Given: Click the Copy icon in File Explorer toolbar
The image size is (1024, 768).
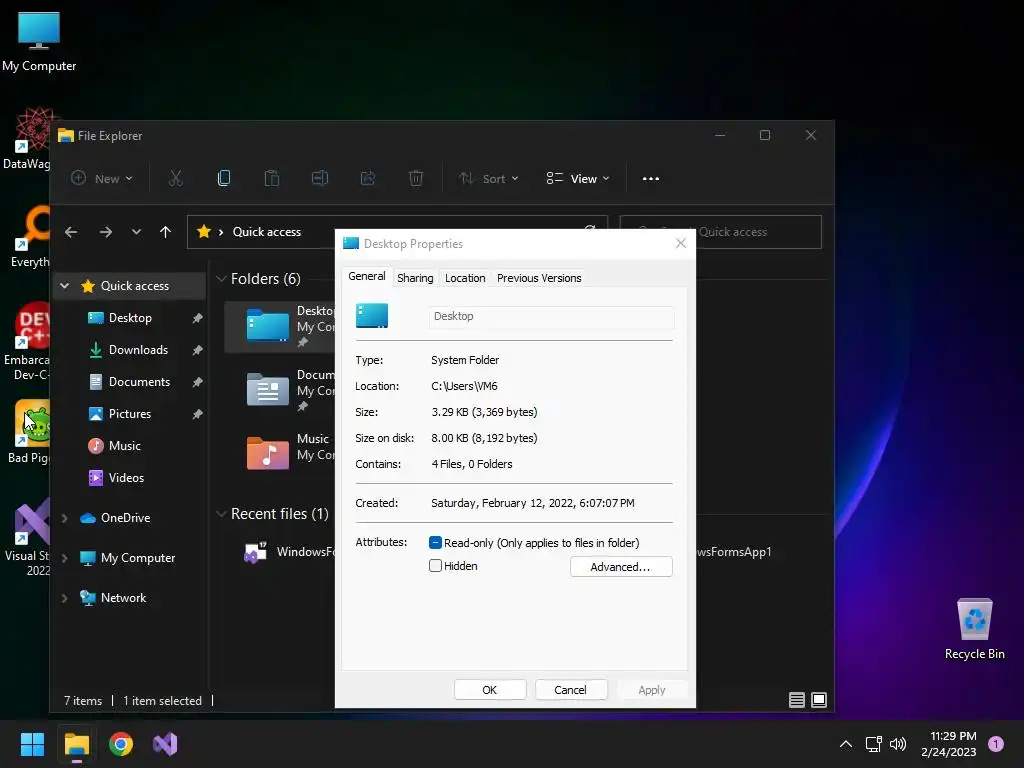Looking at the screenshot, I should 223,178.
